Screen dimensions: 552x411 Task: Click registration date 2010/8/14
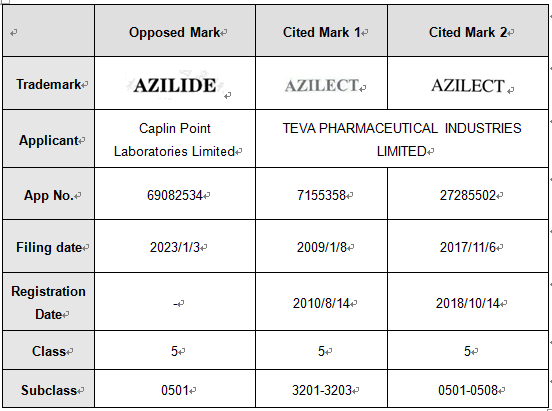(321, 303)
